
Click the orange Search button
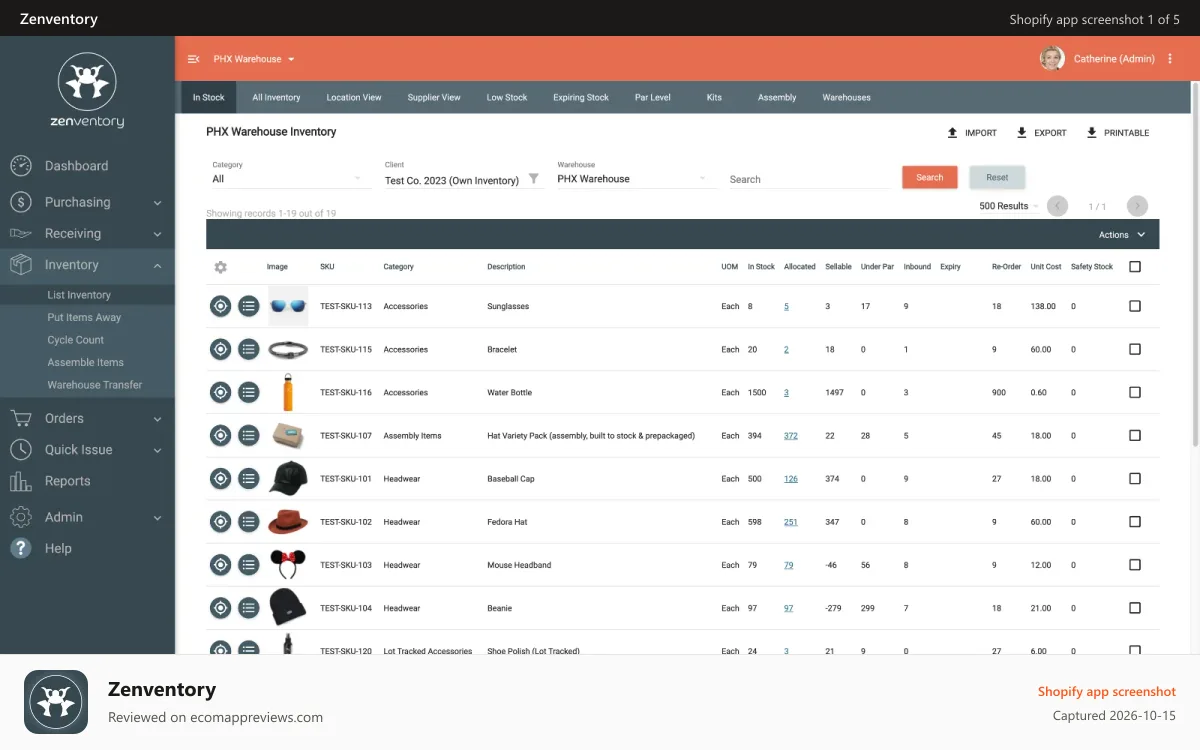tap(930, 177)
